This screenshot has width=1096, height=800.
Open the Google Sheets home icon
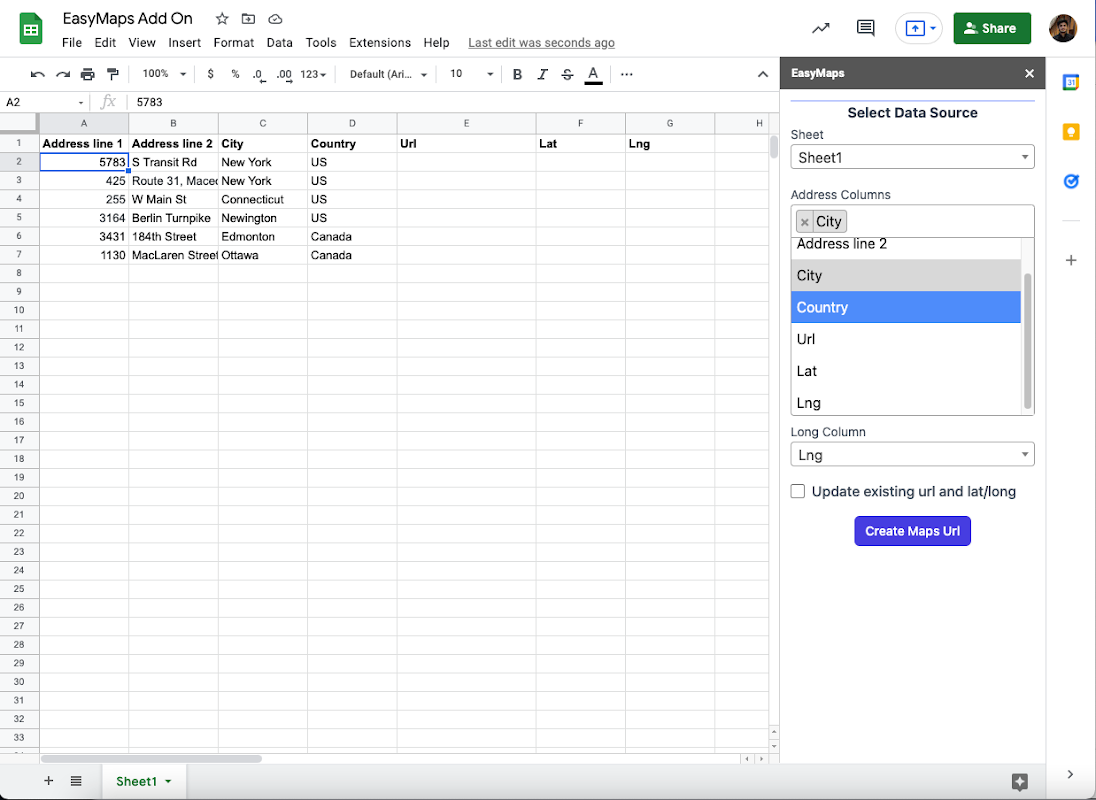point(31,29)
